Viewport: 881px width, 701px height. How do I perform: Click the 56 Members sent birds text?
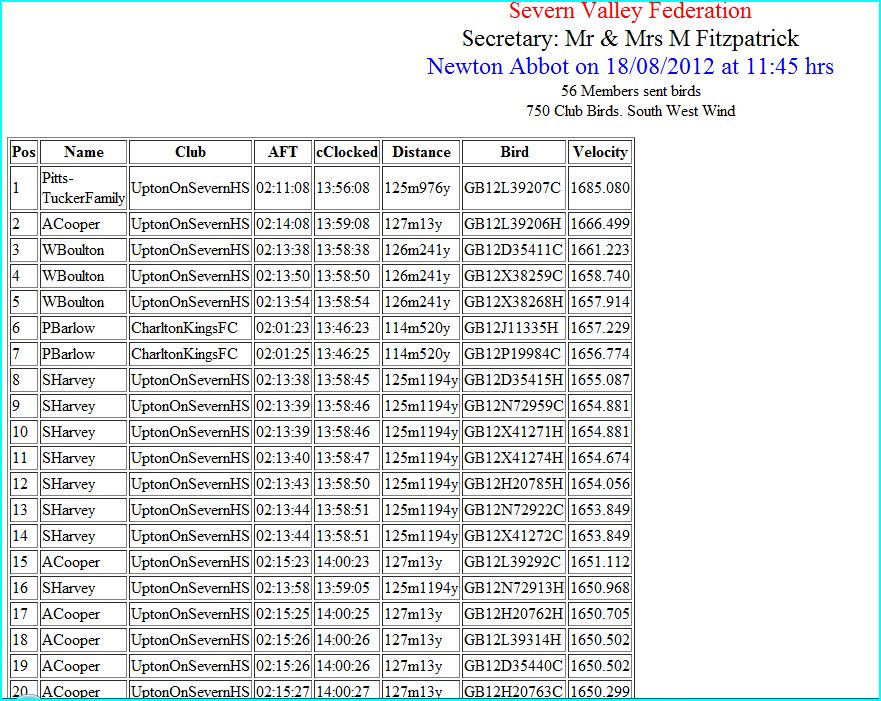point(630,91)
